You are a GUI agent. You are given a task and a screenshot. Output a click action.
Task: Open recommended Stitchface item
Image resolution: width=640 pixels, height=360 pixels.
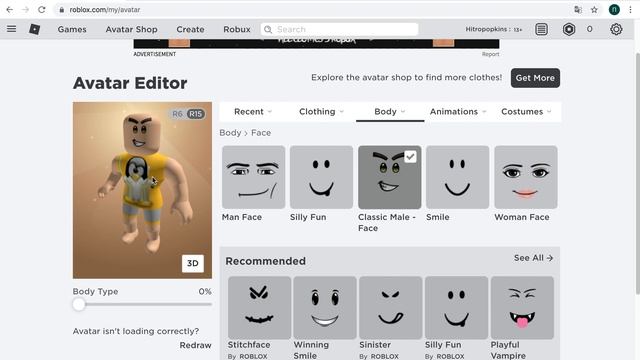click(259, 308)
